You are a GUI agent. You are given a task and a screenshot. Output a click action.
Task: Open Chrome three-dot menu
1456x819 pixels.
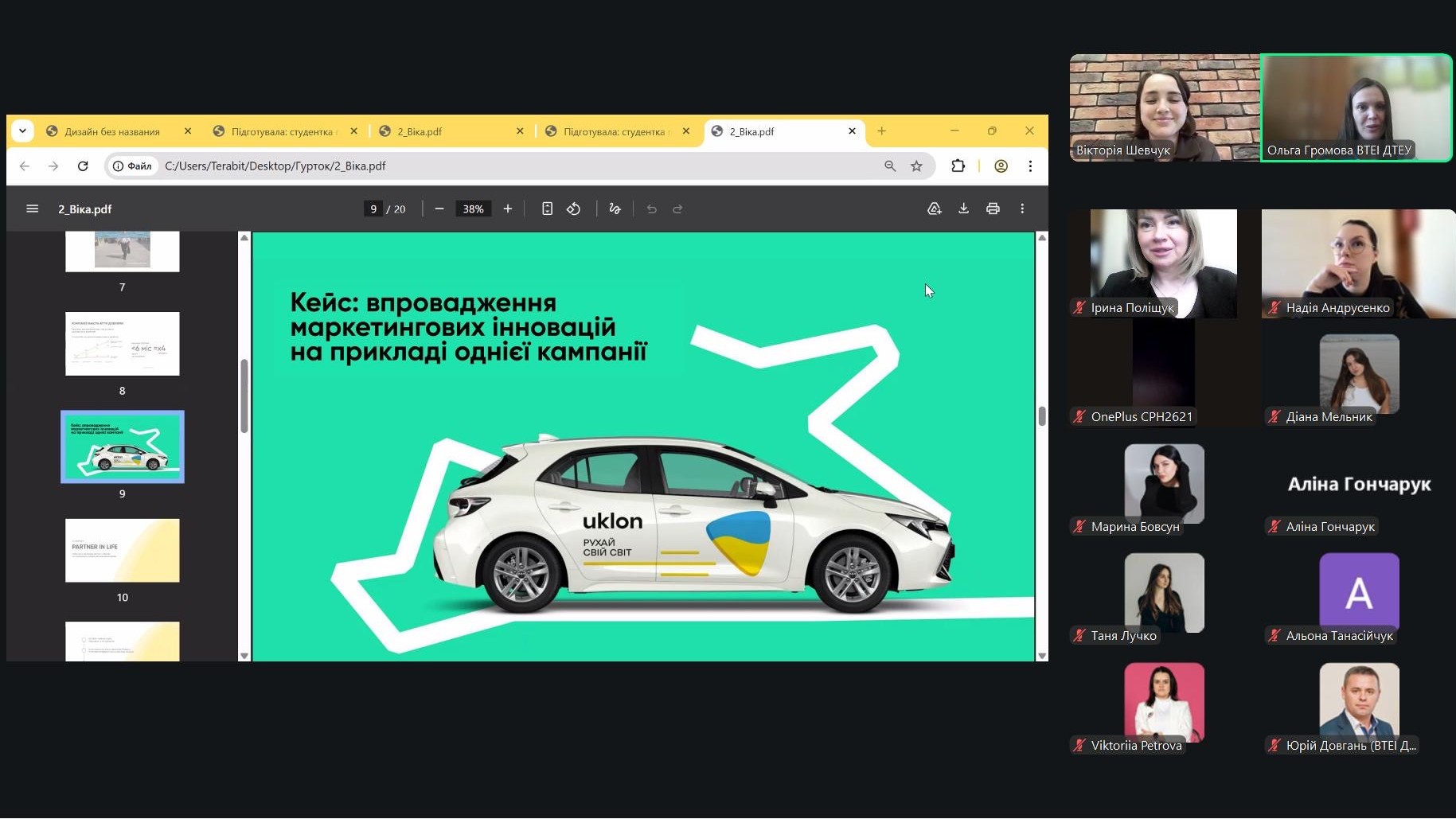[x=1030, y=166]
